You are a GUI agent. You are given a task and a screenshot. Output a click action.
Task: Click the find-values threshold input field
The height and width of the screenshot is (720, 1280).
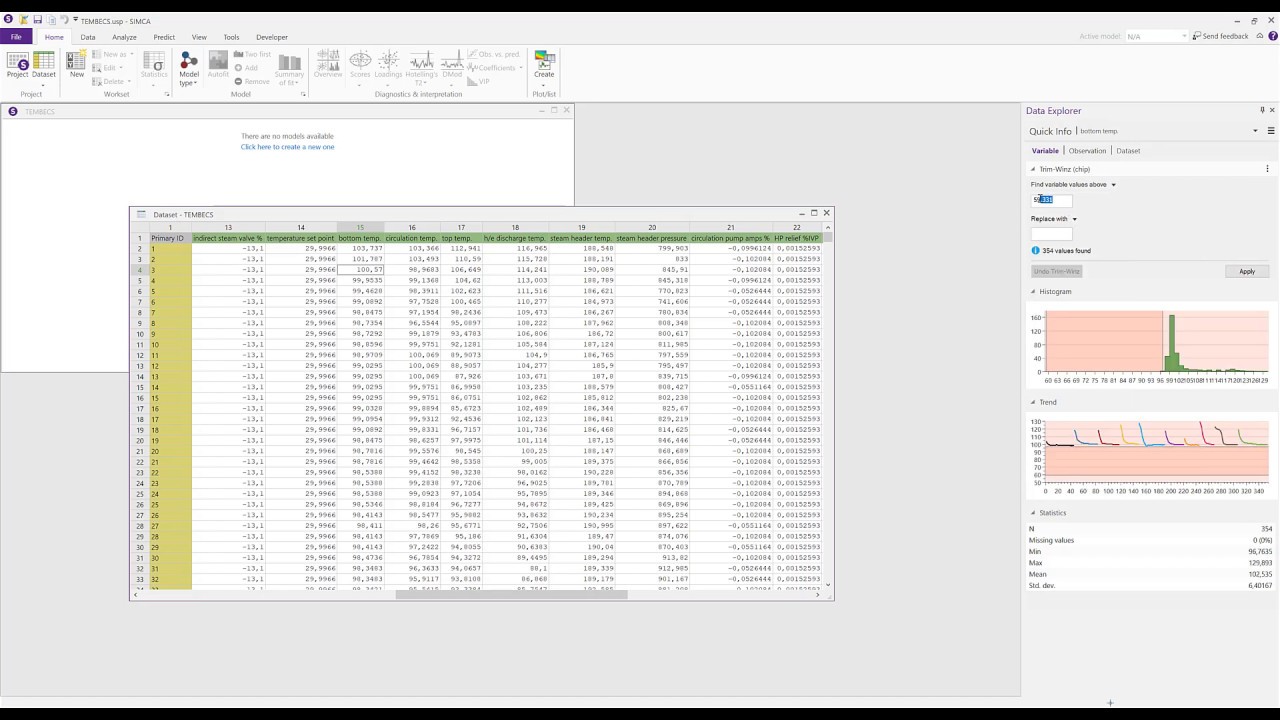click(1051, 200)
